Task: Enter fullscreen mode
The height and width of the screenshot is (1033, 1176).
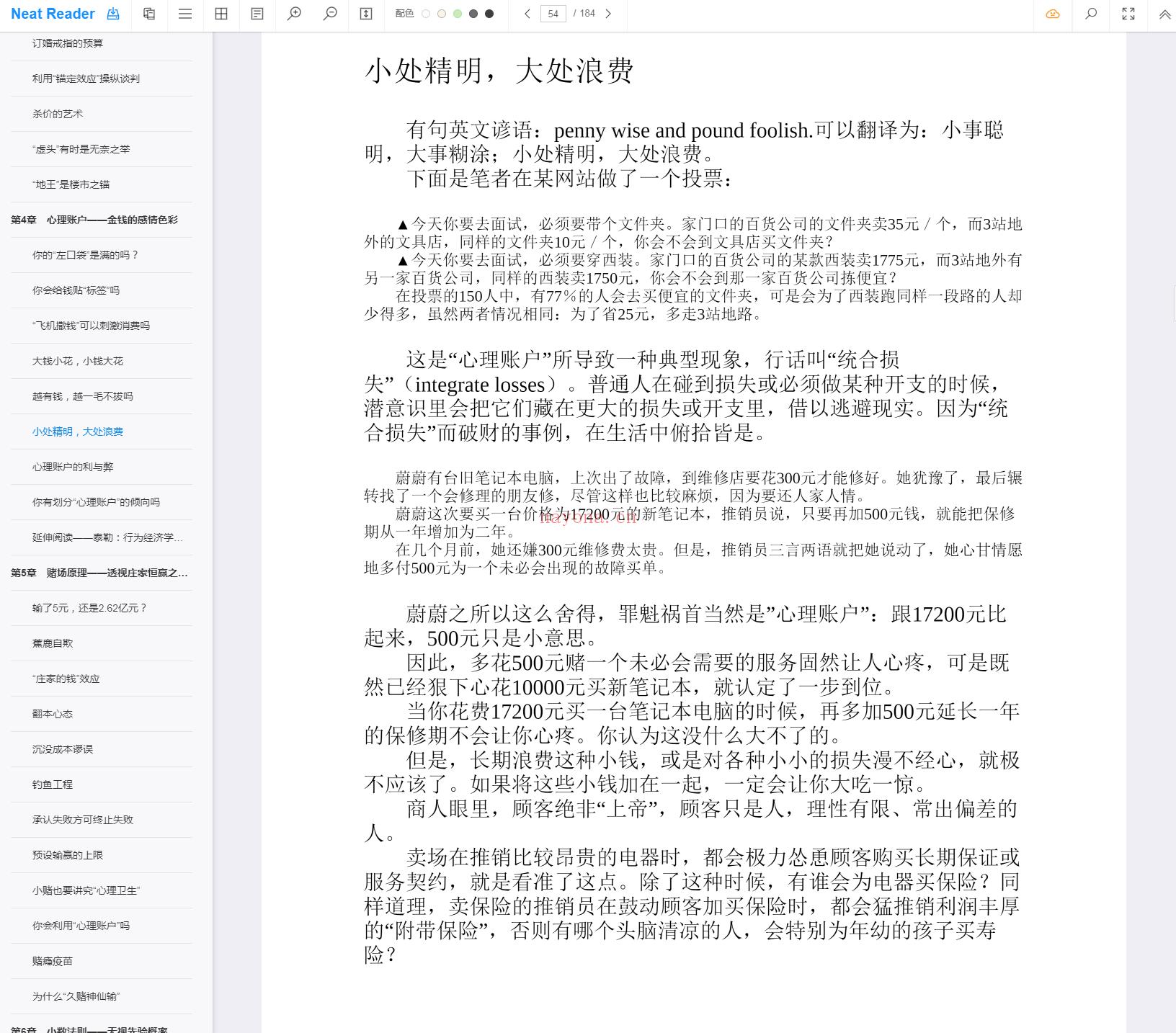Action: 1128,14
